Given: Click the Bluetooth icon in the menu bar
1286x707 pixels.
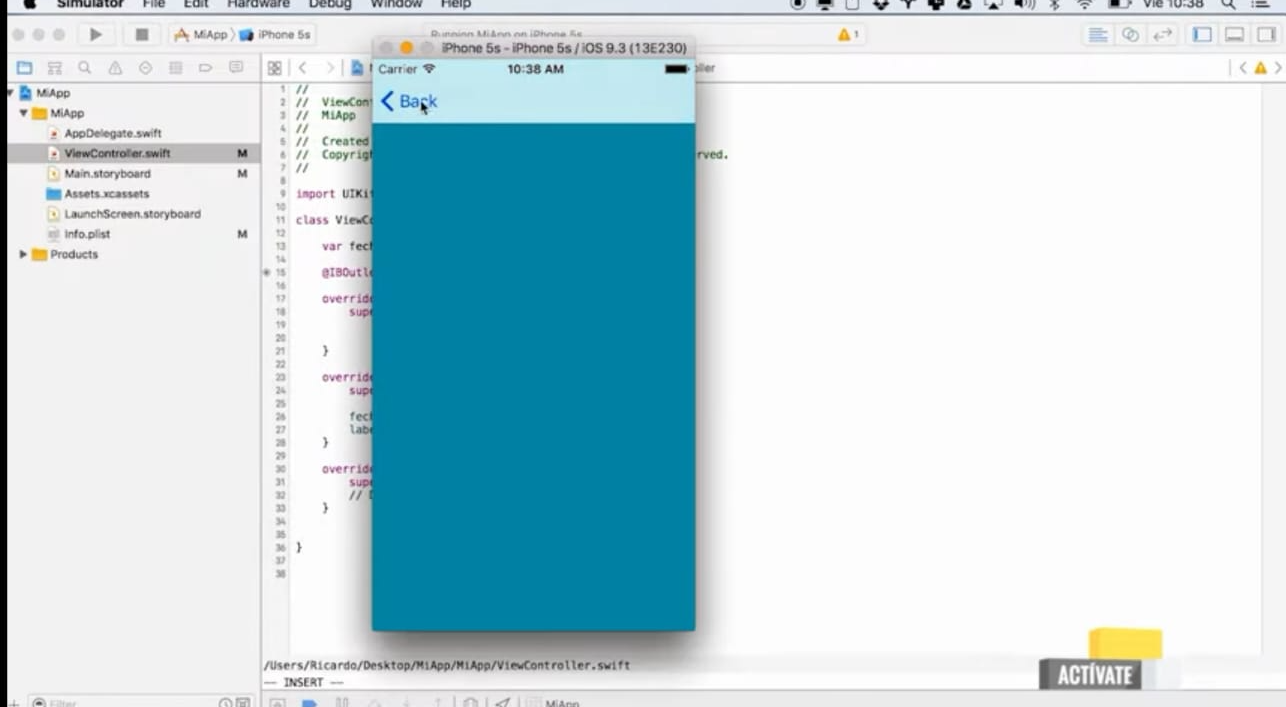Looking at the screenshot, I should coord(1055,5).
